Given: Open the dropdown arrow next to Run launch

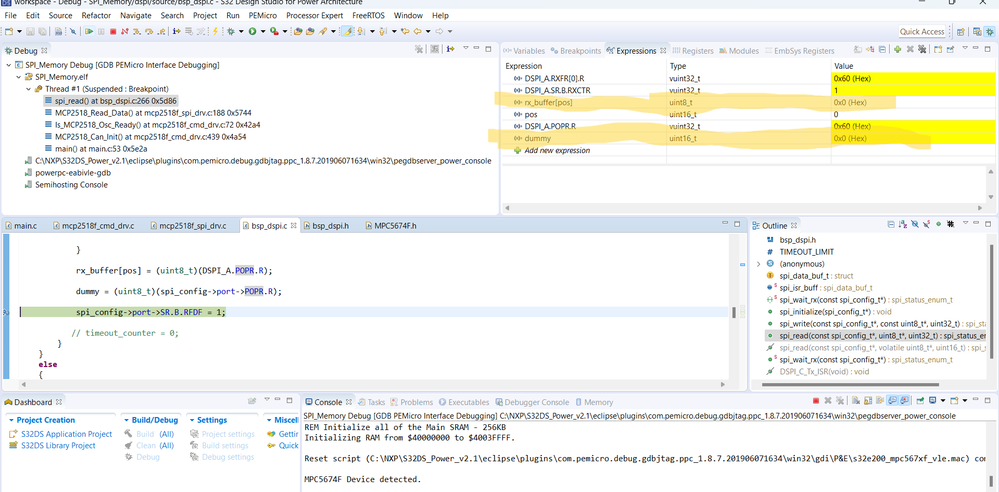Looking at the screenshot, I should pyautogui.click(x=262, y=31).
